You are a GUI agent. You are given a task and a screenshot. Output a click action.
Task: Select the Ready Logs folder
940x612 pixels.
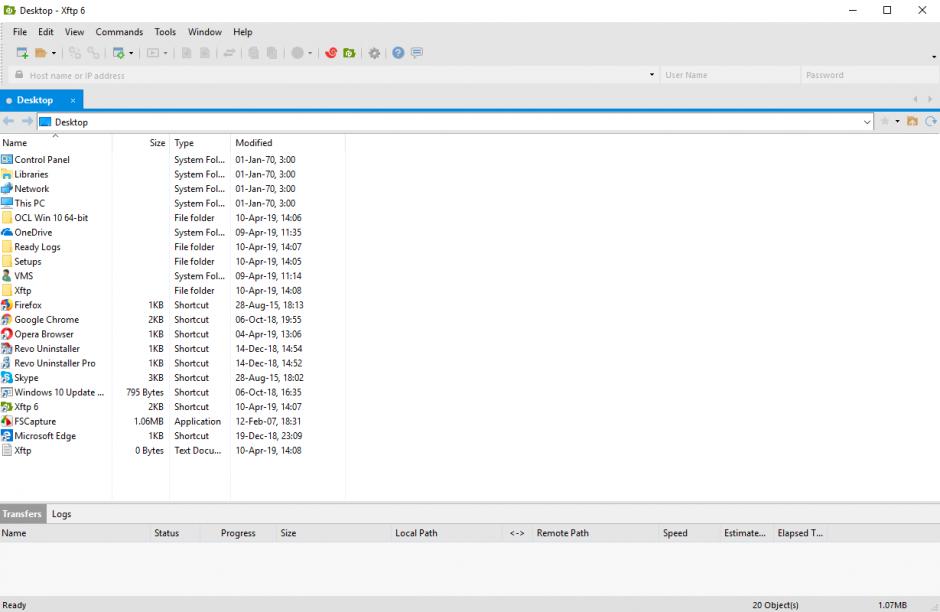[x=37, y=247]
